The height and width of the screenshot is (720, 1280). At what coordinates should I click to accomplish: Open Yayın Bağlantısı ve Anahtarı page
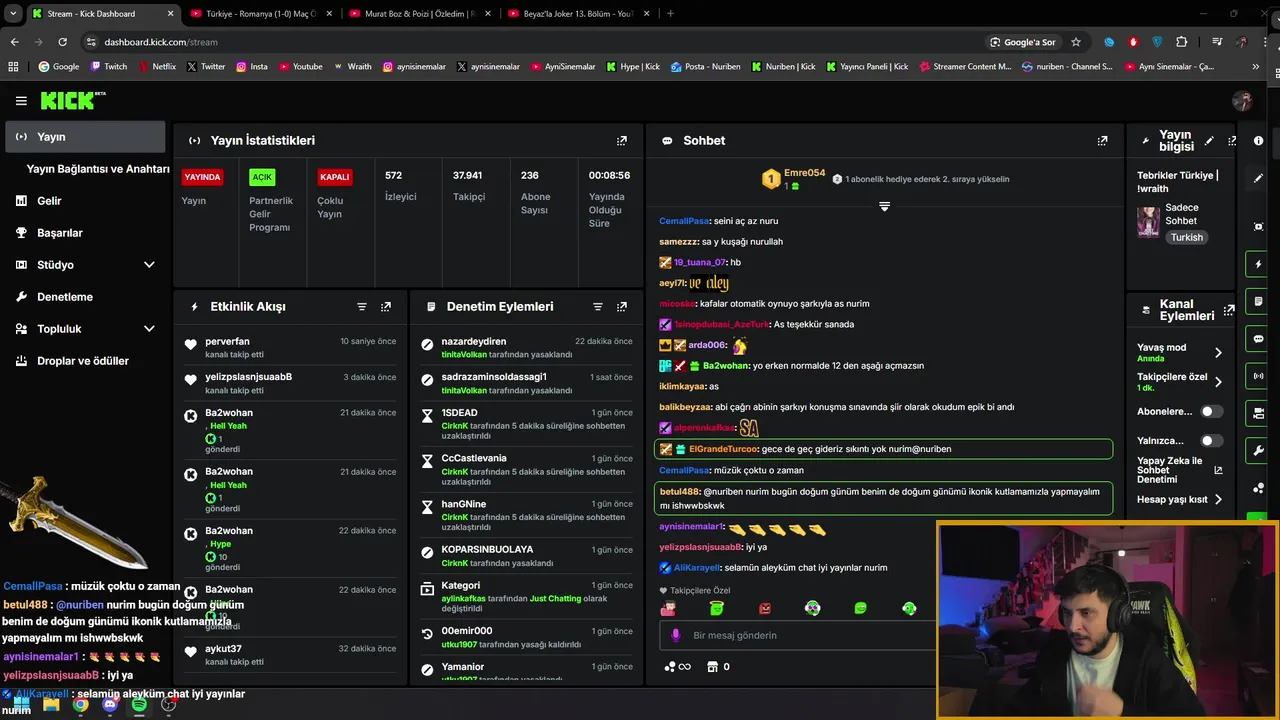pyautogui.click(x=98, y=169)
